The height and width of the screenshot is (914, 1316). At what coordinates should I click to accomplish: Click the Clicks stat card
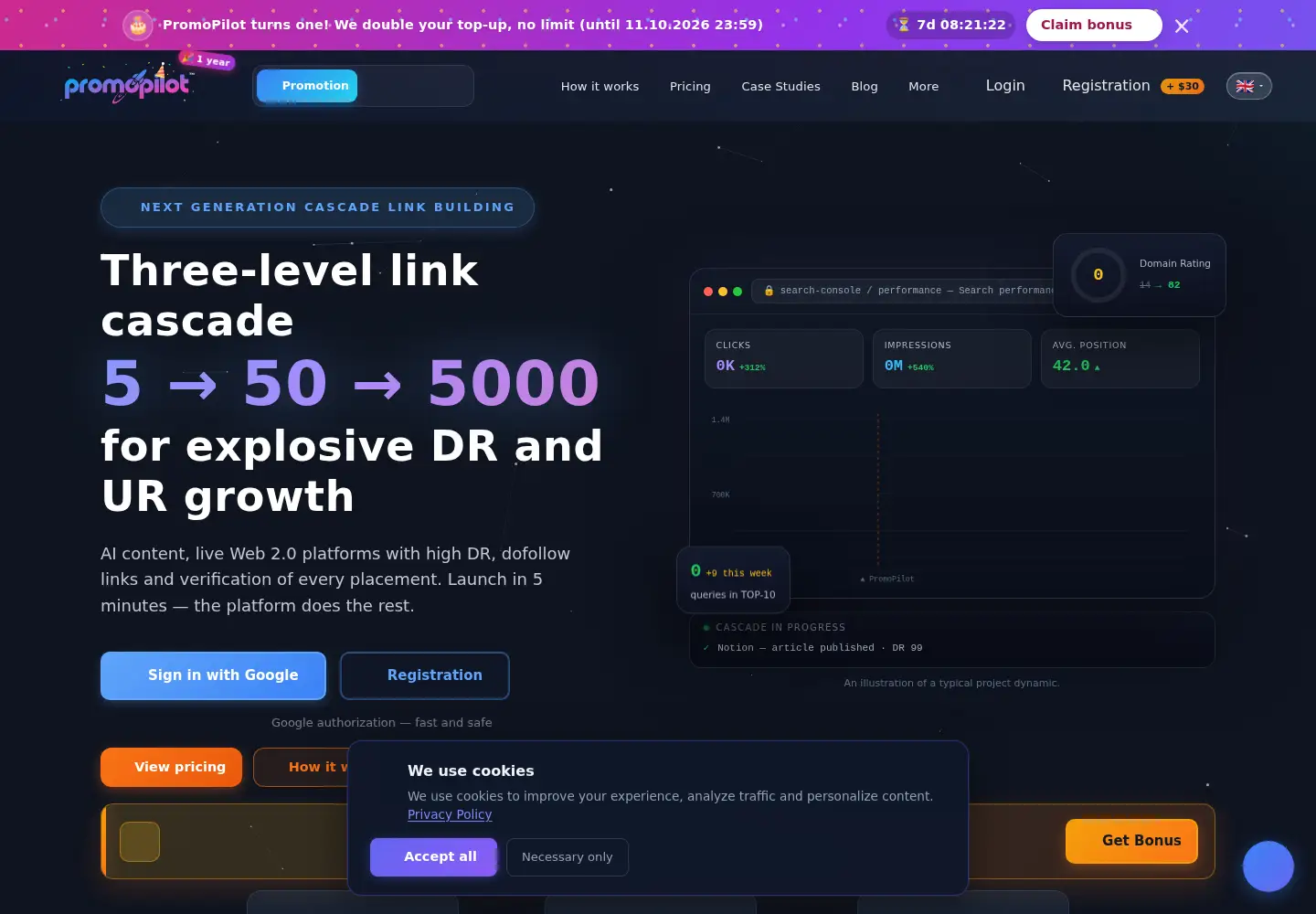tap(783, 358)
